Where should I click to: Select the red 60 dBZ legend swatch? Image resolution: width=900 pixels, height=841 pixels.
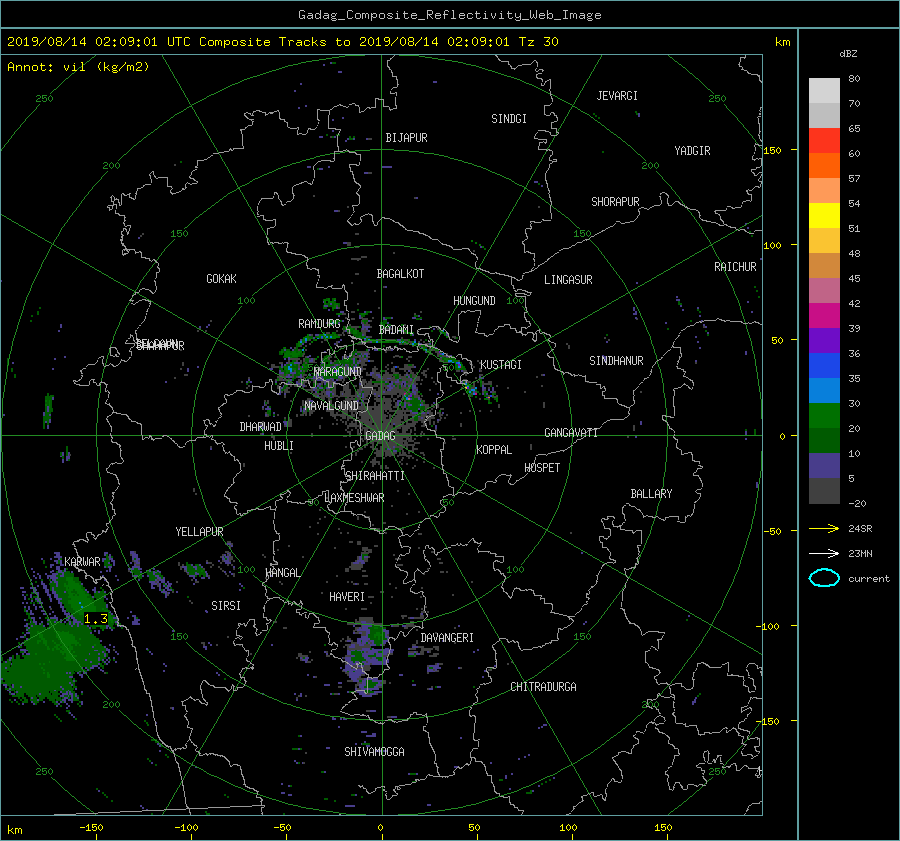824,141
